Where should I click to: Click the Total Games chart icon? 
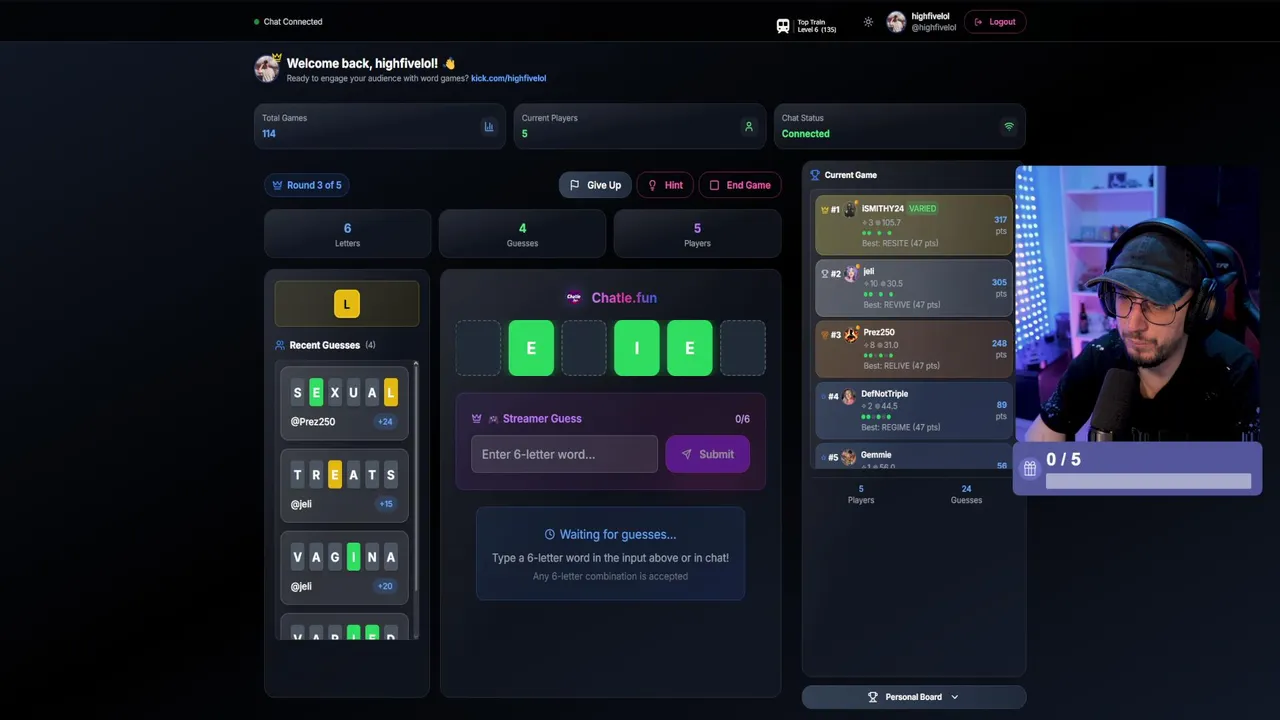tap(489, 127)
